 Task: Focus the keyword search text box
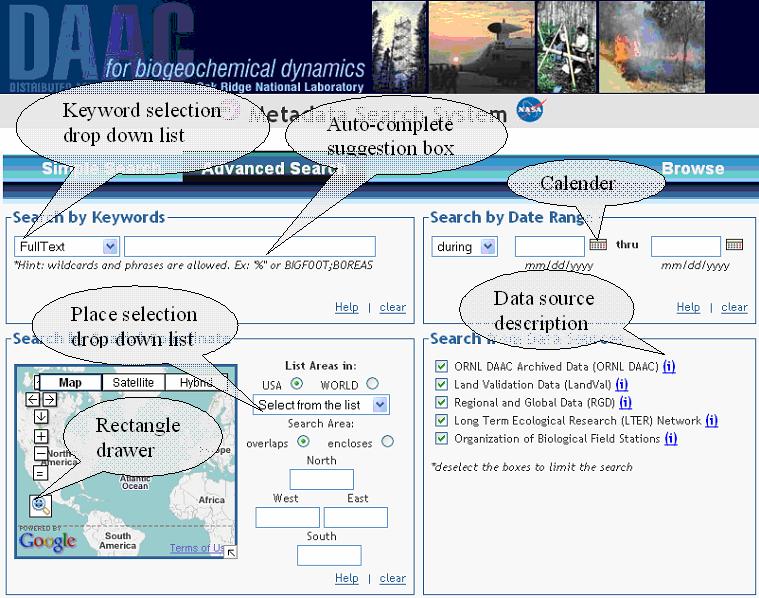(x=250, y=246)
